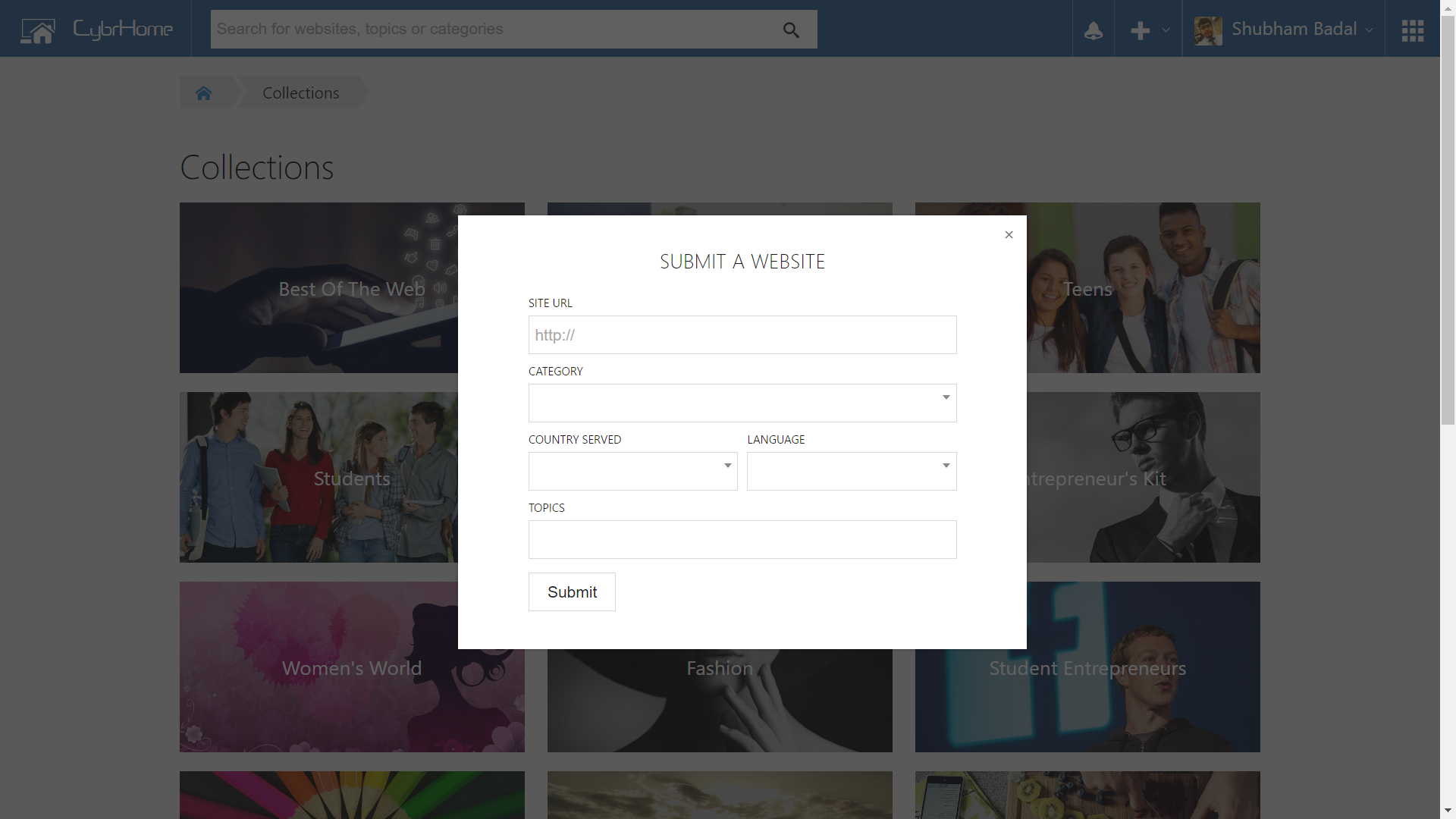
Task: Open the apps grid icon
Action: click(x=1413, y=30)
